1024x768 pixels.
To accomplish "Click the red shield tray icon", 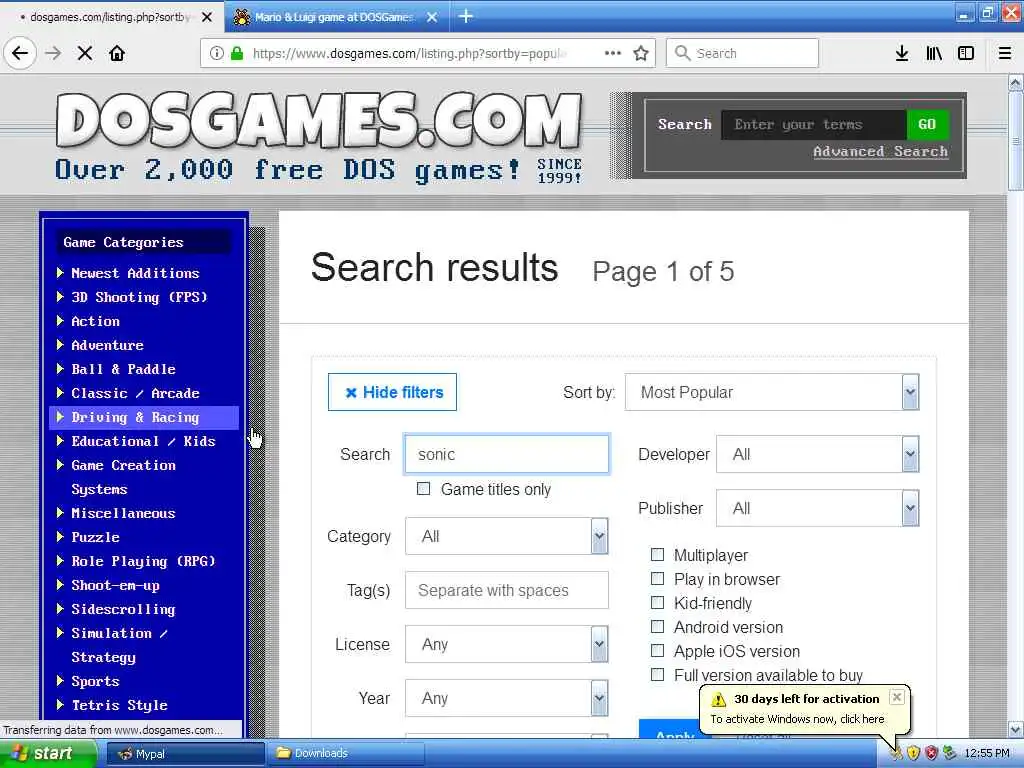I will click(x=931, y=753).
